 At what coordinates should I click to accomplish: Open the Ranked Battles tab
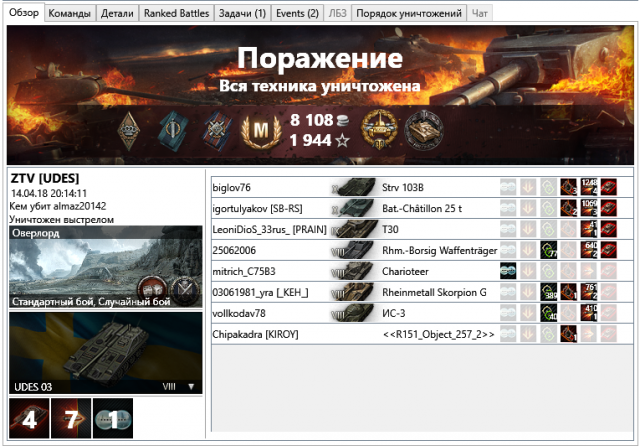(x=174, y=13)
